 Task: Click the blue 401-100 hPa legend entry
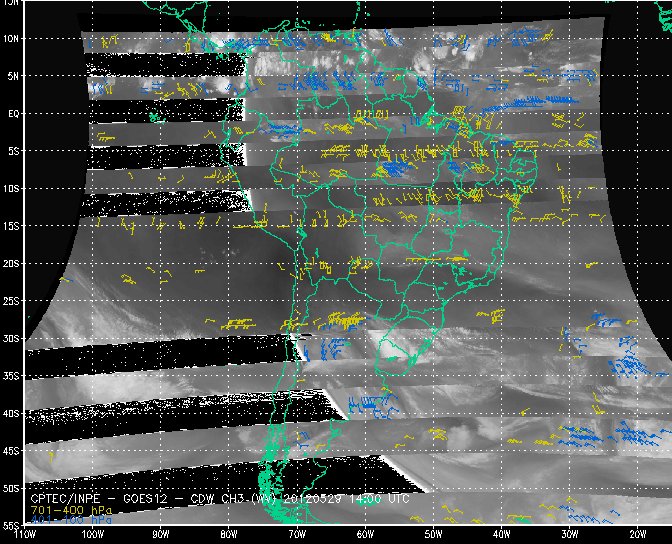tap(71, 520)
